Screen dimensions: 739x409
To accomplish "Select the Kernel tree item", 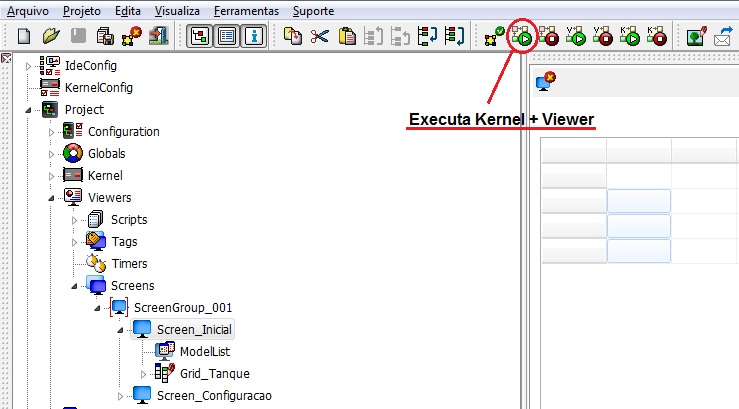I will pos(105,176).
